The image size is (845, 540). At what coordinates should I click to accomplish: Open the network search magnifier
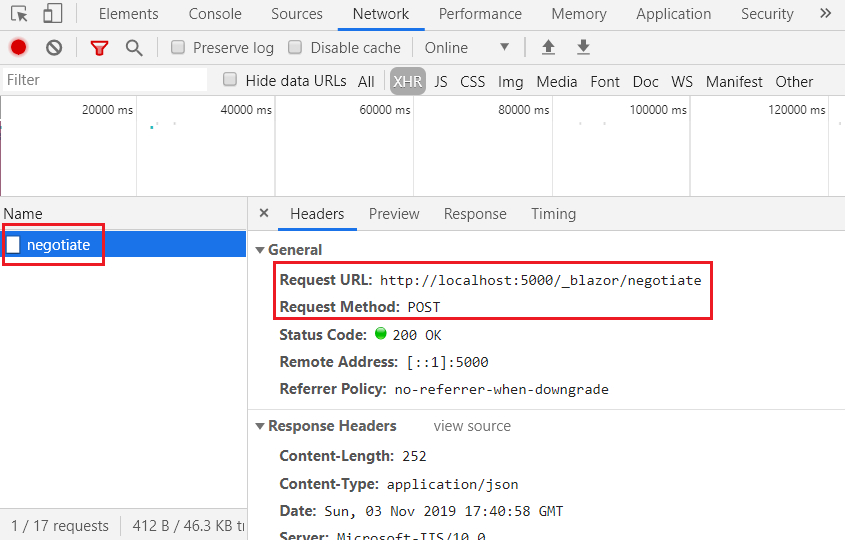(134, 48)
